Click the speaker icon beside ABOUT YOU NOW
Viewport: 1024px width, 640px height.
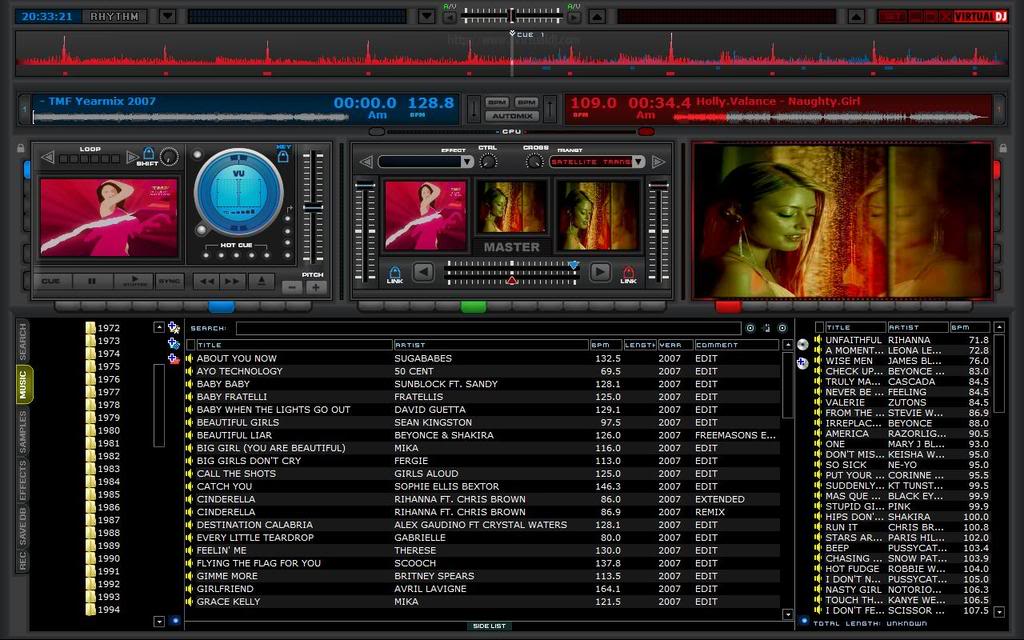190,359
